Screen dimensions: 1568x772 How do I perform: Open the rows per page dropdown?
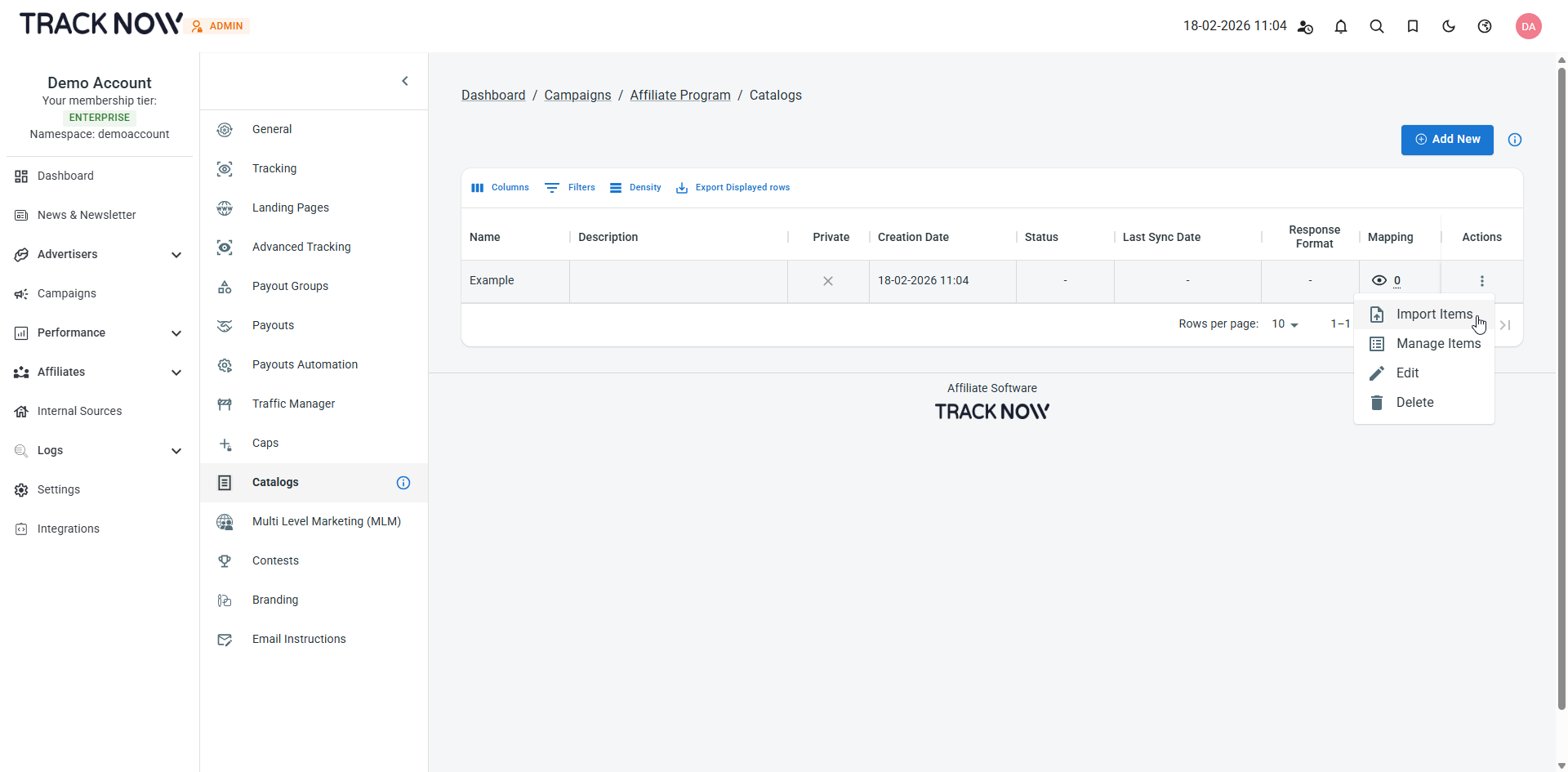pos(1285,324)
